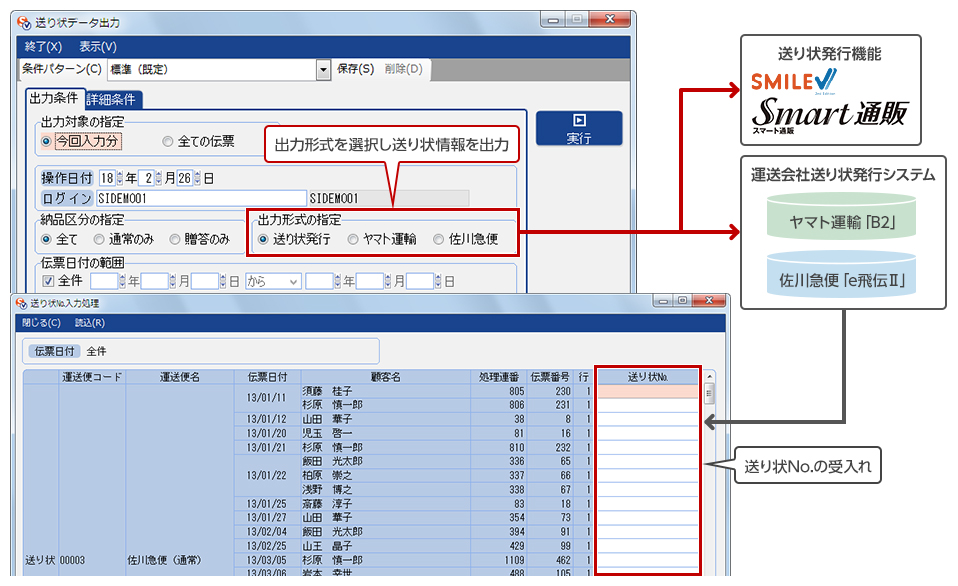Screen dimensions: 958x586
Task: Click the customer name 斎藤 淳子
Action: coord(327,504)
